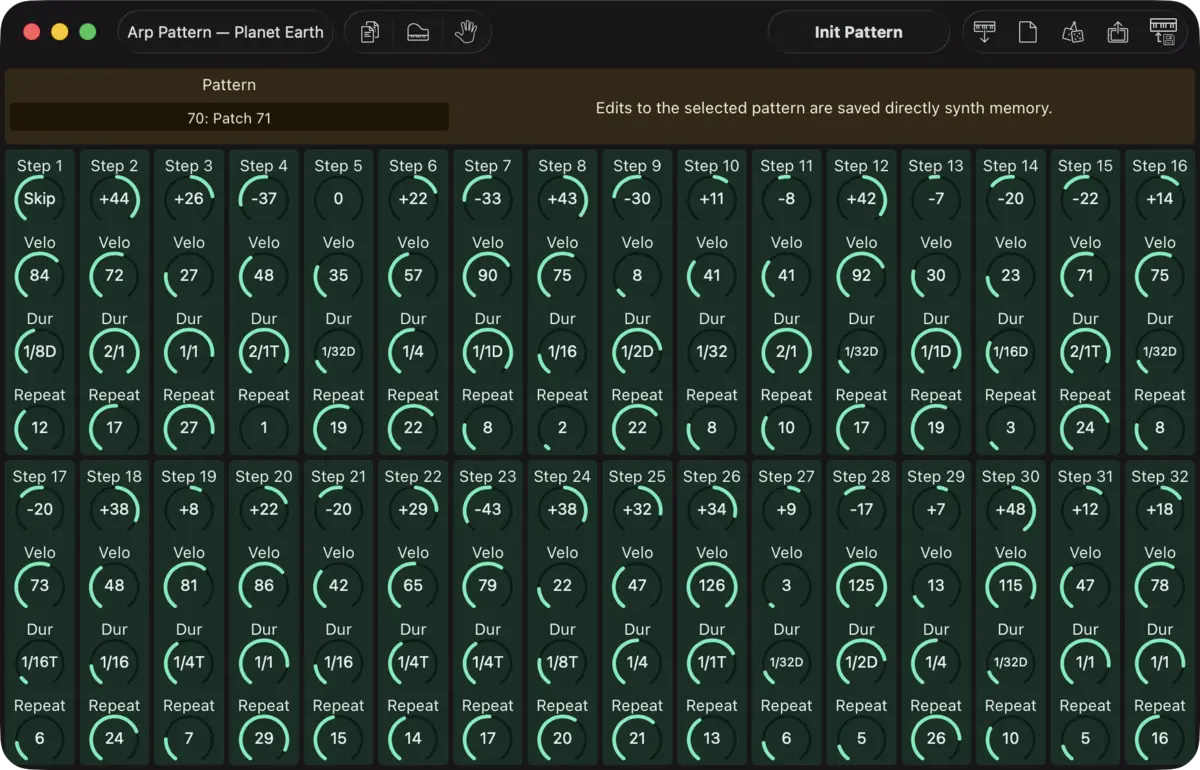Click Step 32 transpose knob showing +18
Viewport: 1200px width, 770px height.
[x=1160, y=510]
